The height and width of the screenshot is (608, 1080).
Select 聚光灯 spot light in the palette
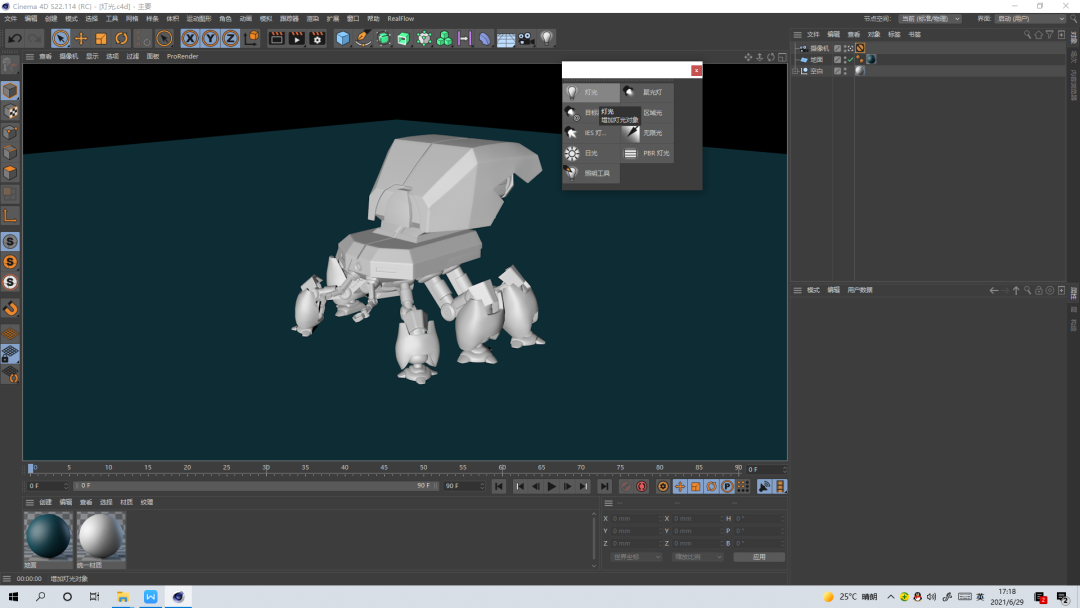[647, 92]
